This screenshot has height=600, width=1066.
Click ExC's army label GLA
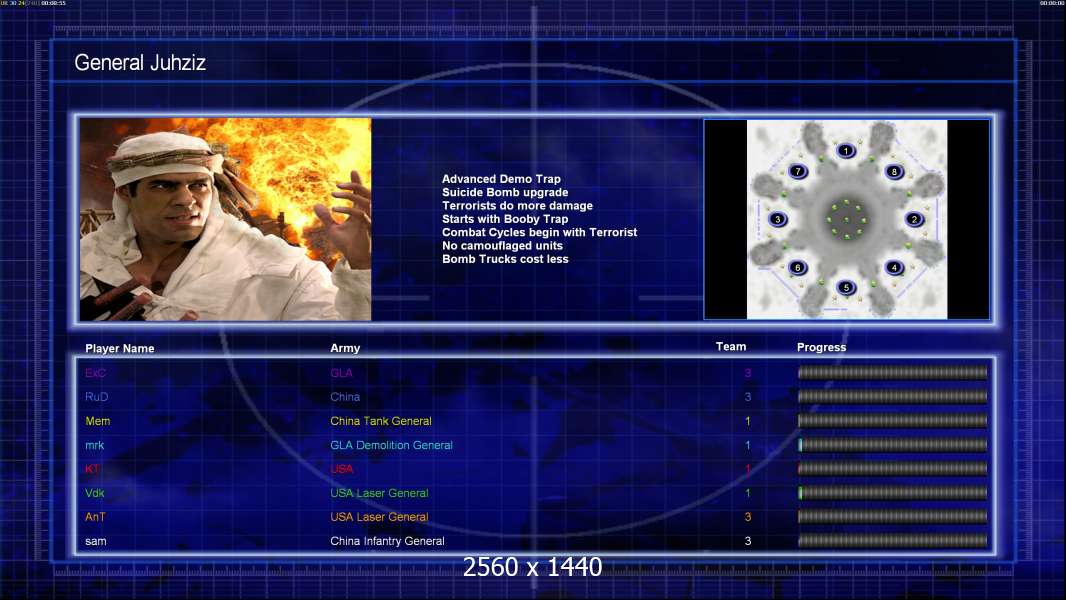(341, 372)
